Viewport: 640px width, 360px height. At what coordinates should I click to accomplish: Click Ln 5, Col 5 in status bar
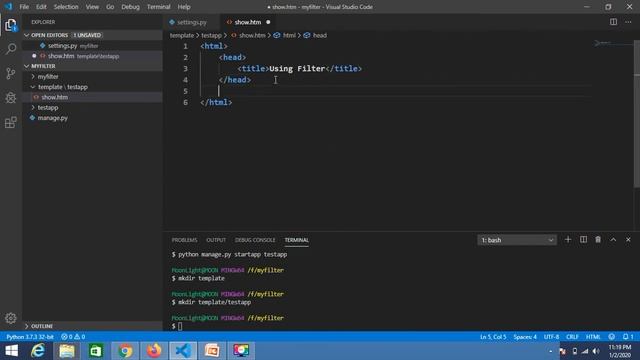point(493,337)
